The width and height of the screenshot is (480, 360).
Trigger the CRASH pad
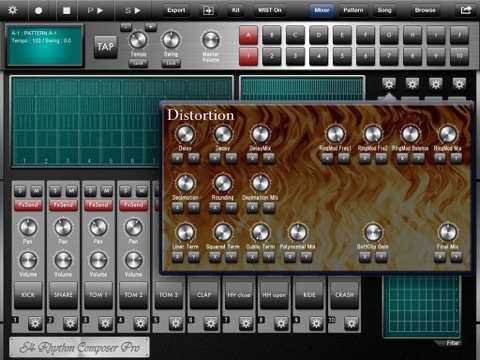[344, 295]
